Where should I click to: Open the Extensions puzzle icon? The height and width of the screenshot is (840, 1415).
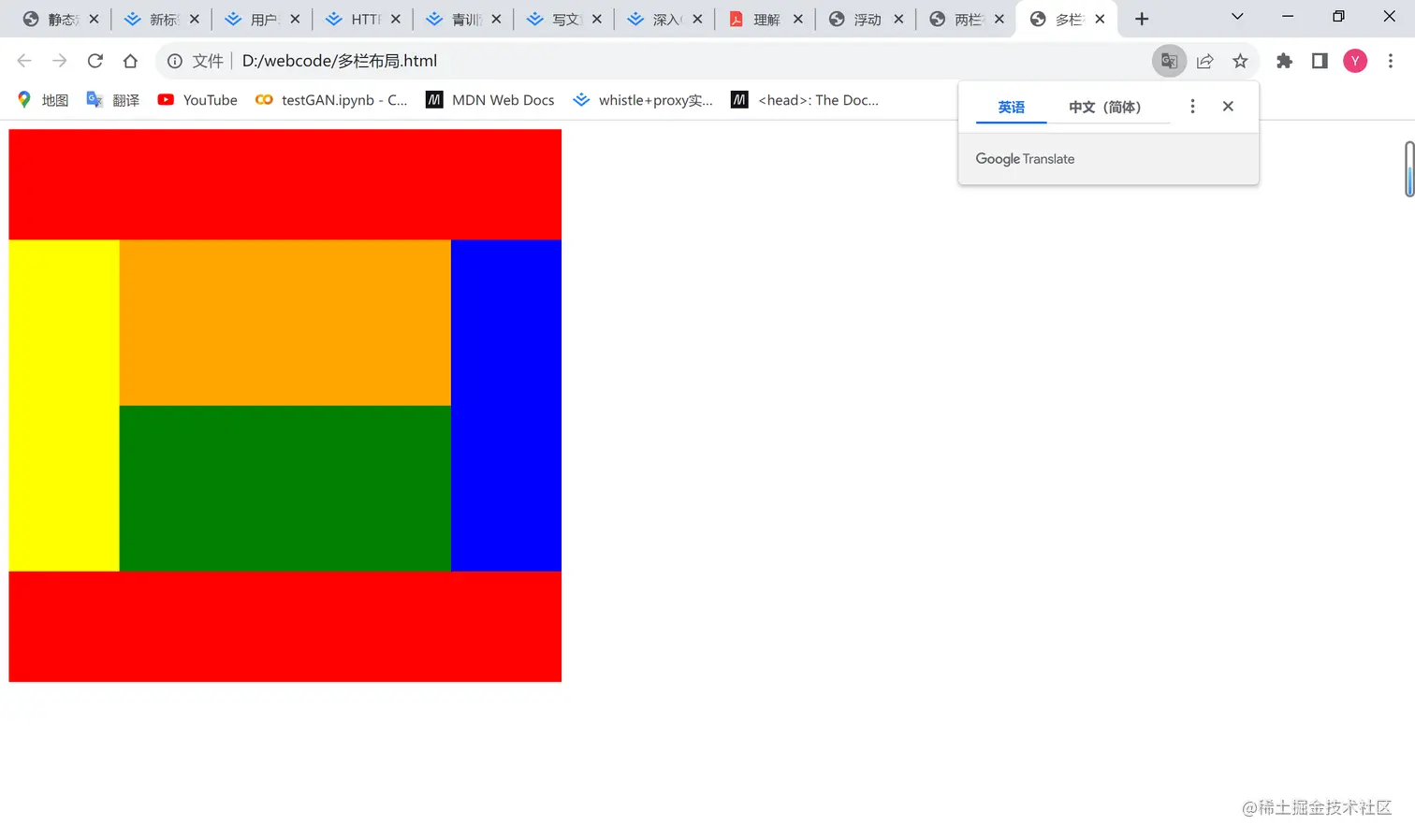[x=1284, y=61]
